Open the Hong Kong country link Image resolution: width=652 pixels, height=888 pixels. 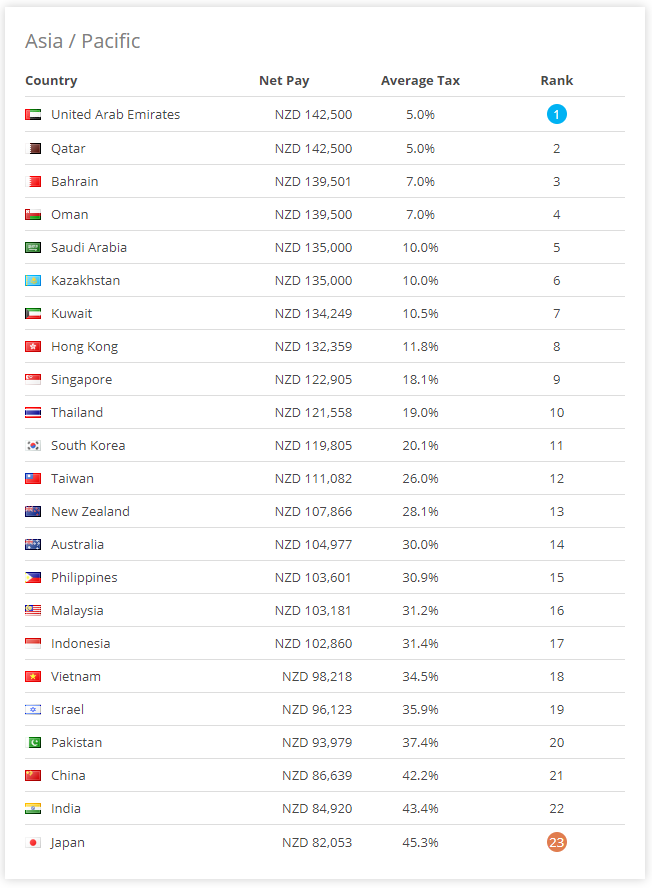tap(84, 347)
